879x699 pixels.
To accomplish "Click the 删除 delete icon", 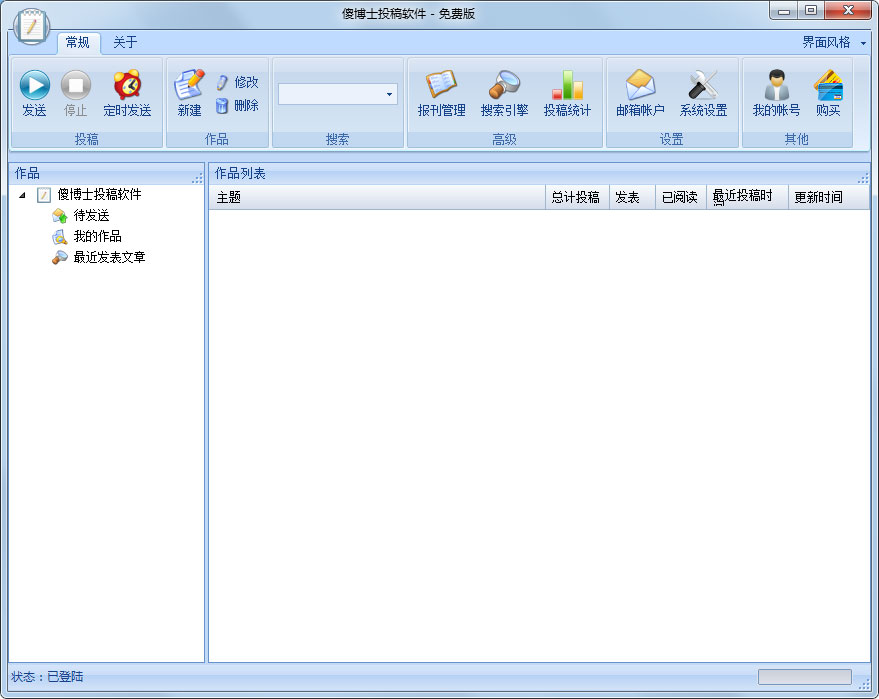I will [238, 107].
